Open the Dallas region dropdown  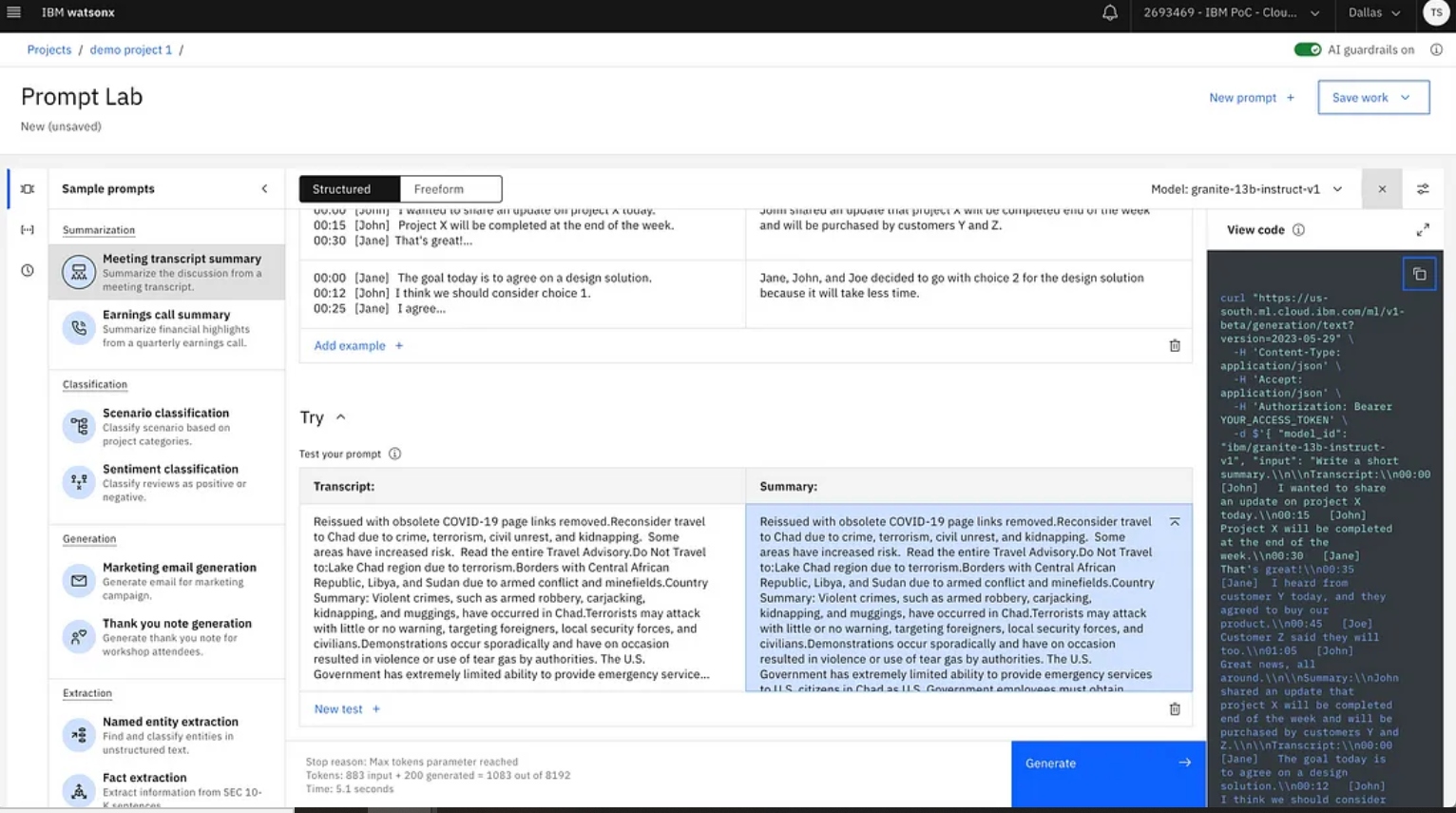coord(1374,13)
